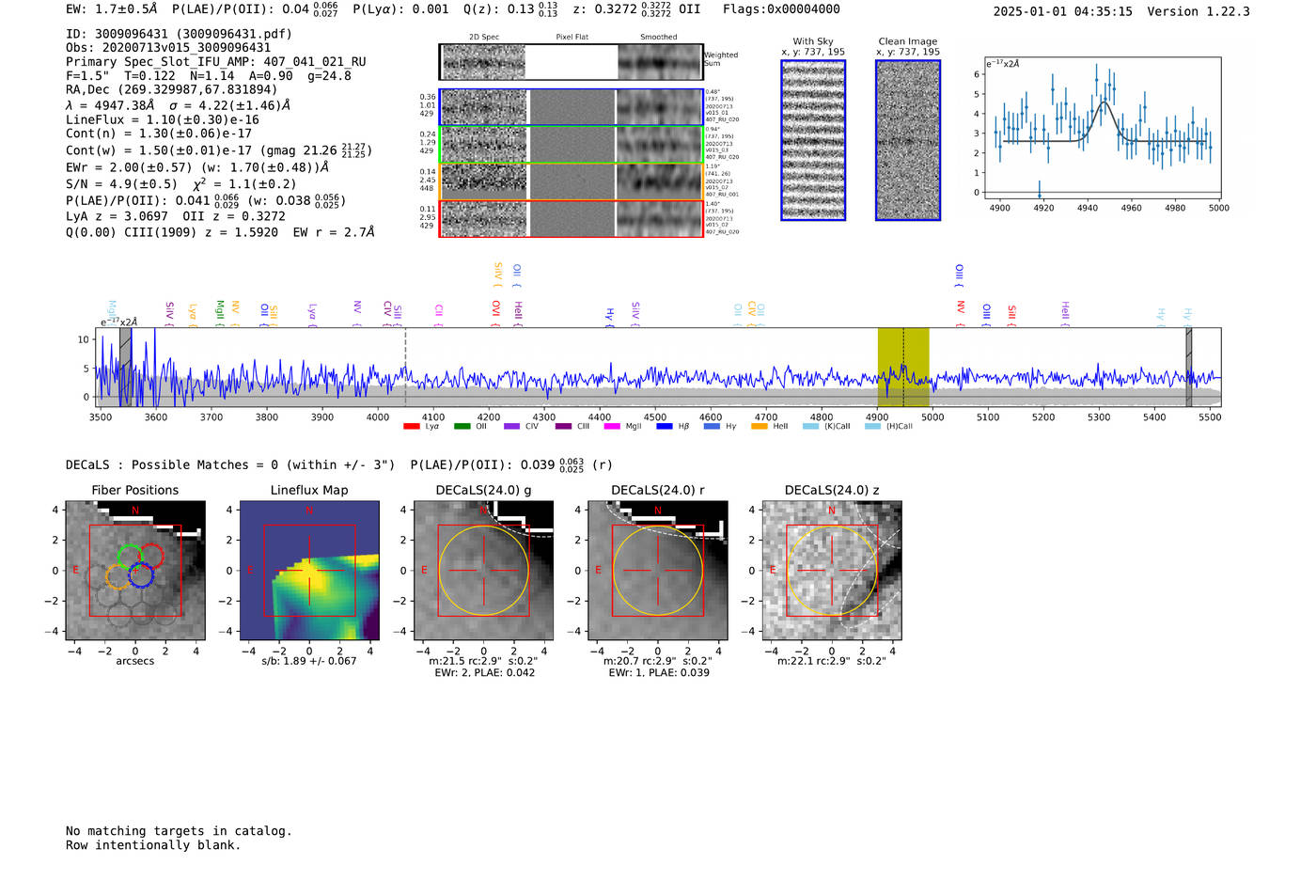Click the red circle in Fiber Positions

pyautogui.click(x=152, y=556)
